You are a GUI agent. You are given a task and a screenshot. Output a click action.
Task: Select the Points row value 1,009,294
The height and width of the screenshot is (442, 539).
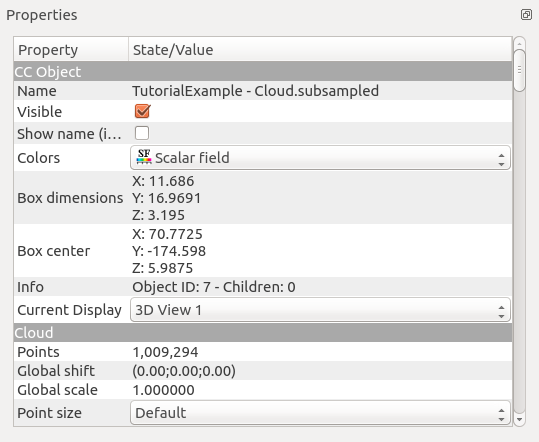pos(165,352)
